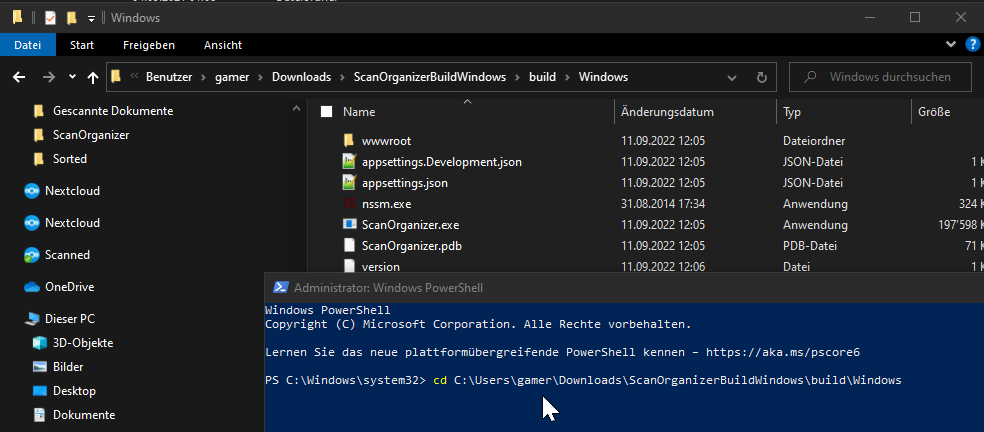
Task: Select the appsettings.json file
Action: [405, 183]
